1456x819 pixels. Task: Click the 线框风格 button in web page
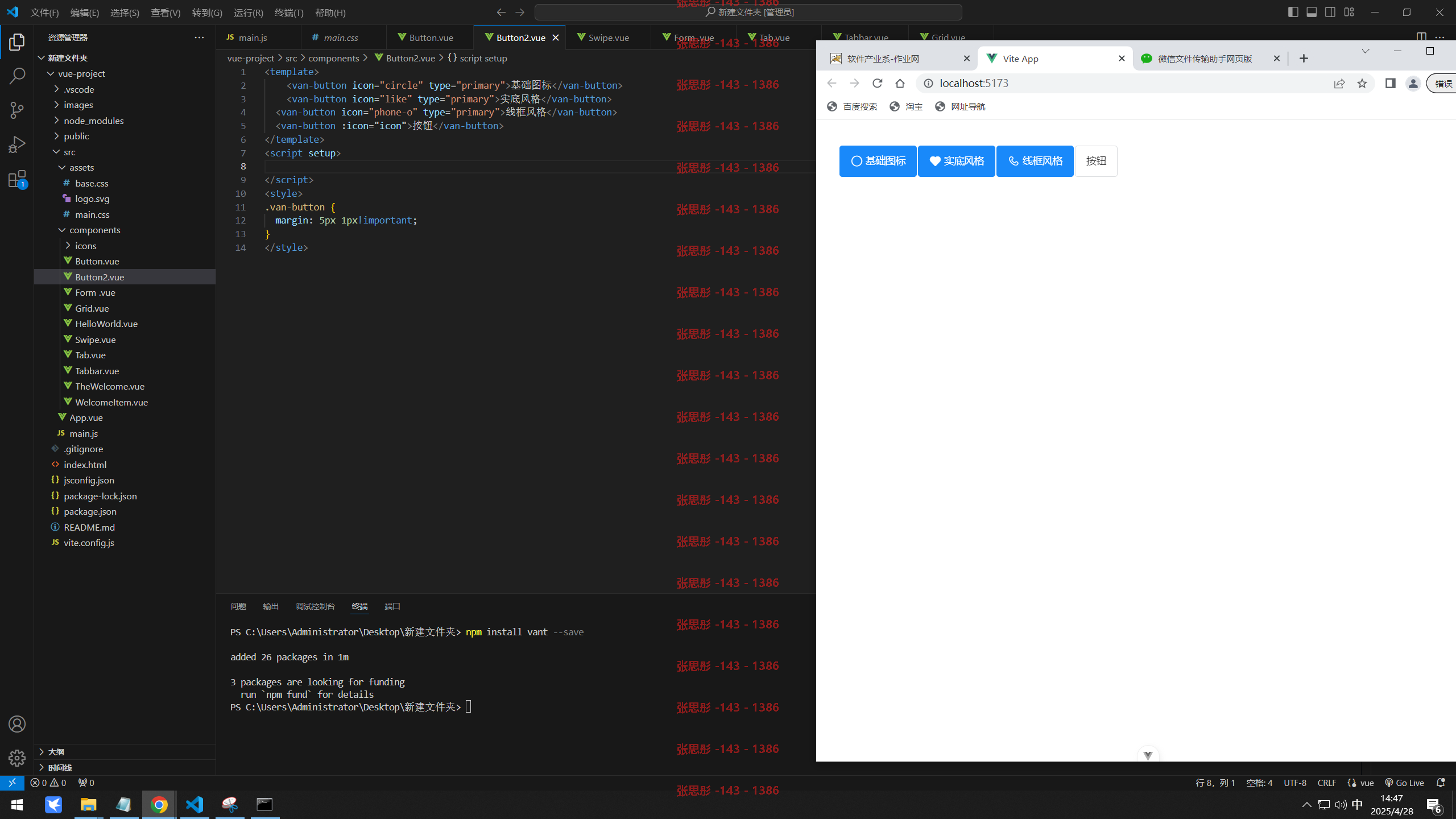coord(1035,161)
